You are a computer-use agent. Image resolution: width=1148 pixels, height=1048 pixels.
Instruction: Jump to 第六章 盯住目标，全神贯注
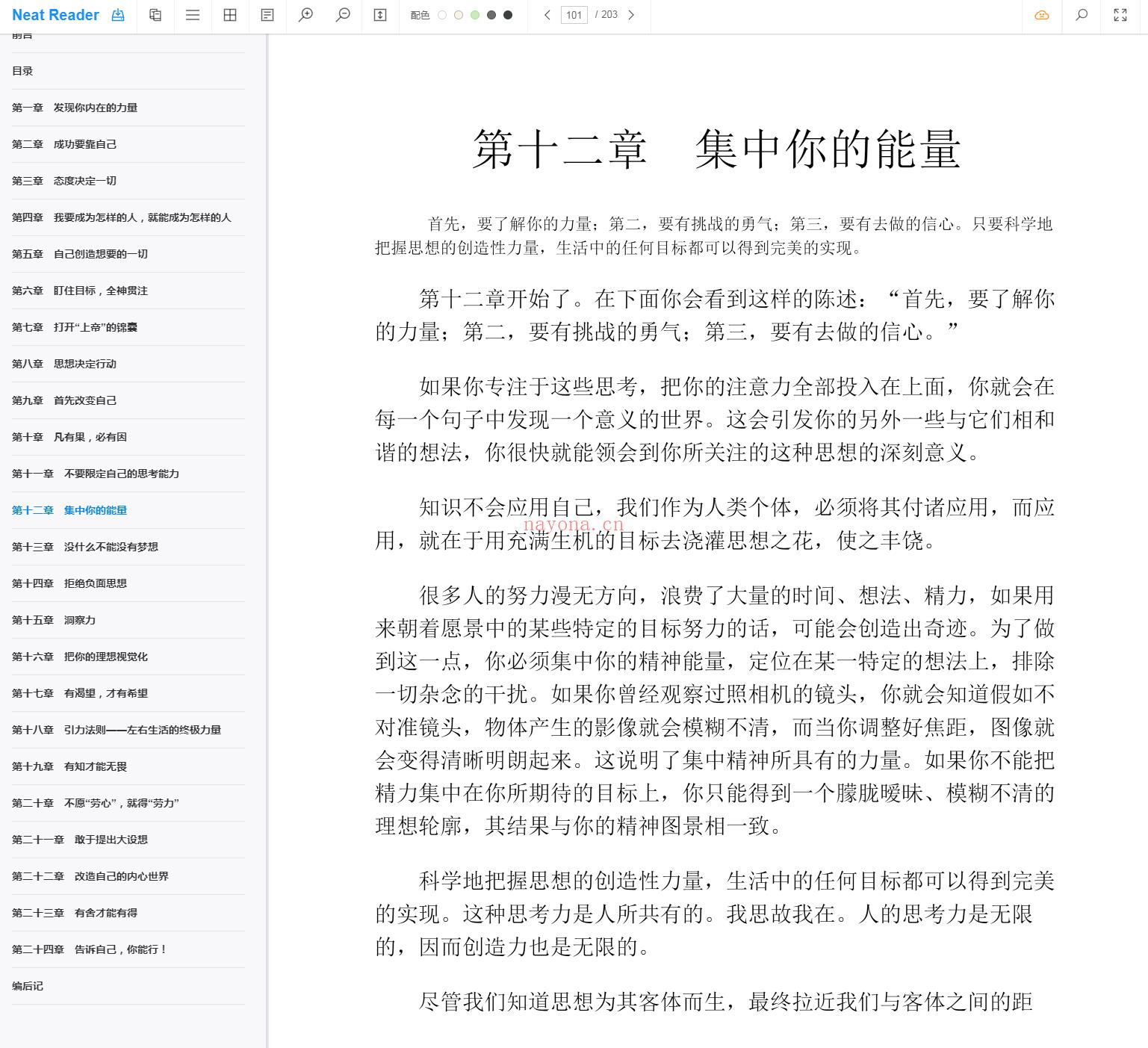[128, 291]
